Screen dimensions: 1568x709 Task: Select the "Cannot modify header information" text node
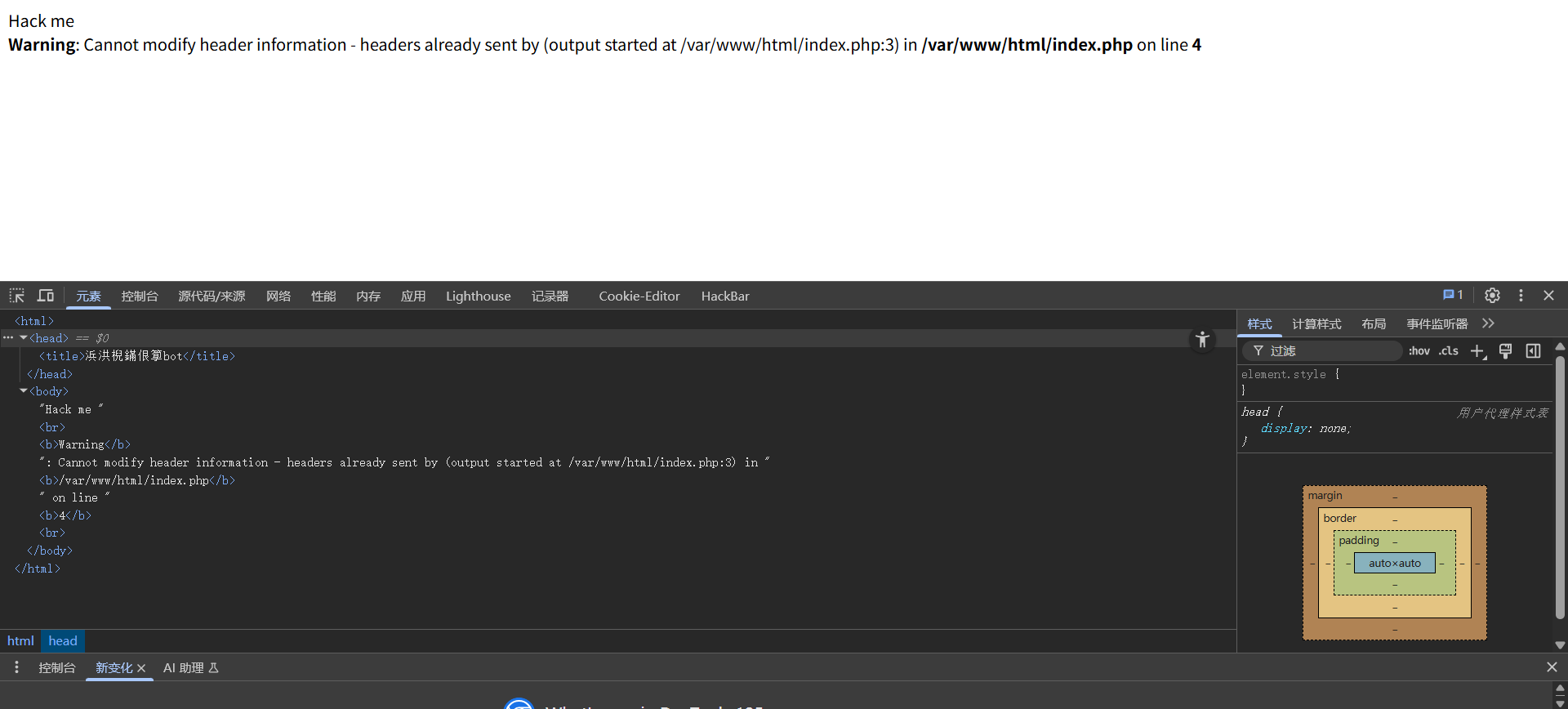[404, 462]
